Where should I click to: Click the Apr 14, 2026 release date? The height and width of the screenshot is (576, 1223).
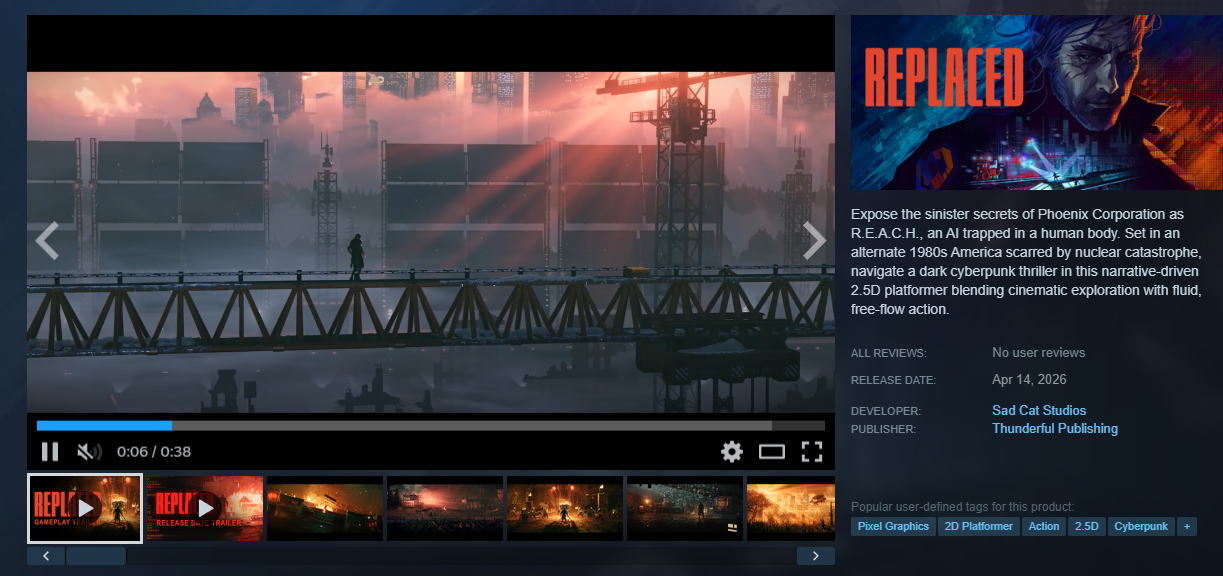pos(1029,379)
